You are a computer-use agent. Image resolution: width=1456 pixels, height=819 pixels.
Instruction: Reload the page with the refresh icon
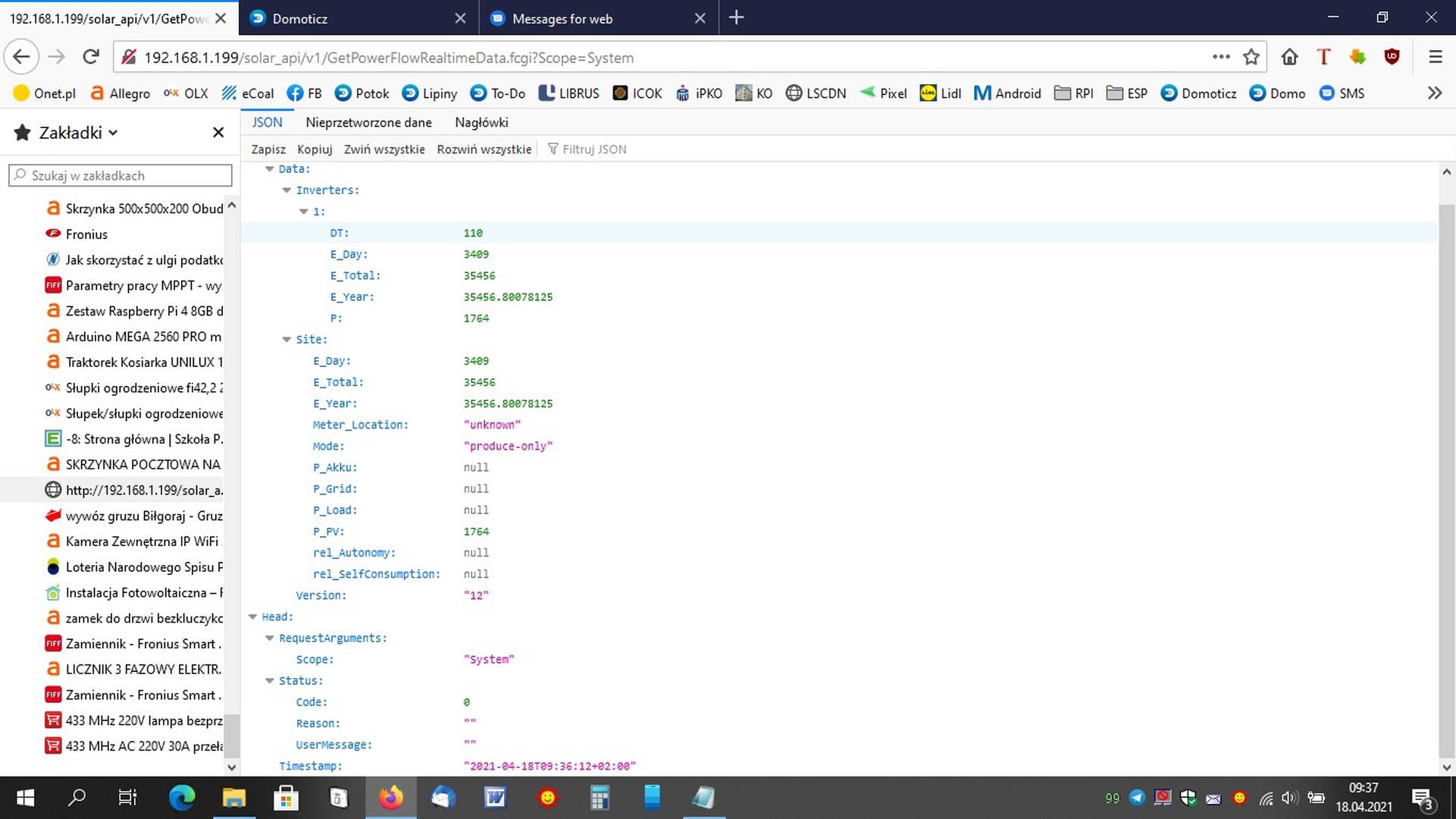tap(91, 57)
